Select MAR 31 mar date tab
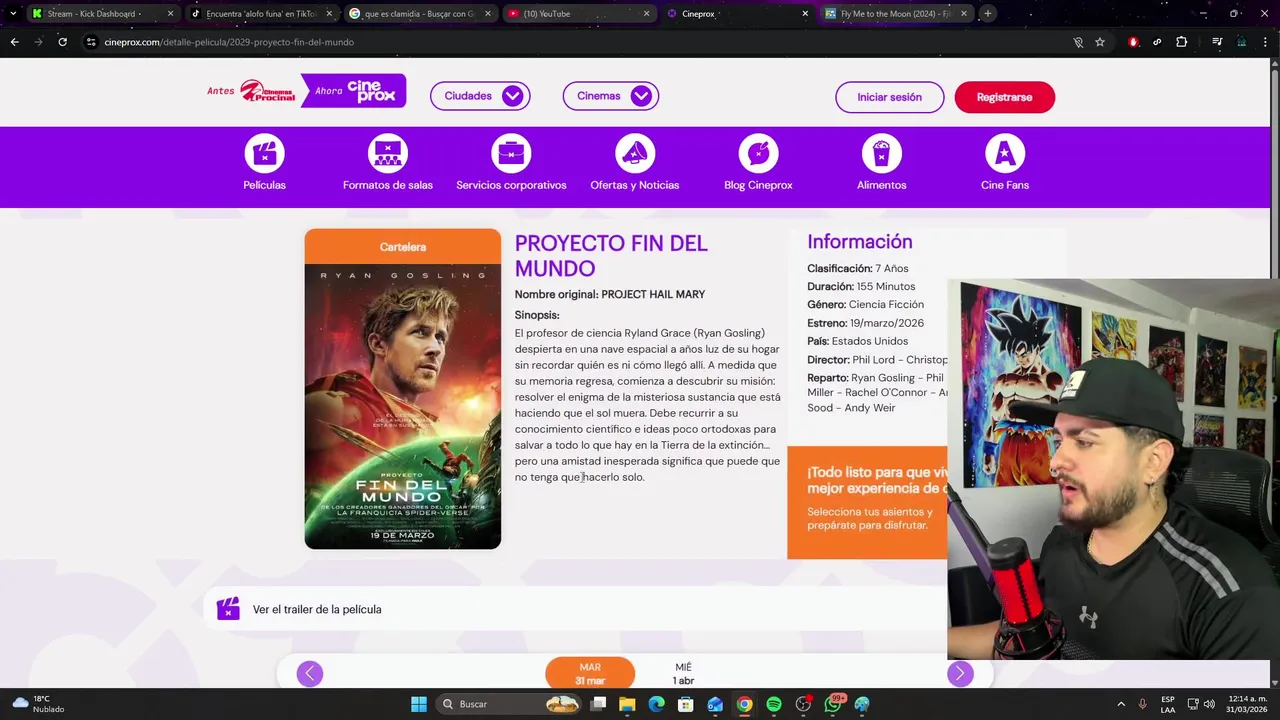 [590, 673]
